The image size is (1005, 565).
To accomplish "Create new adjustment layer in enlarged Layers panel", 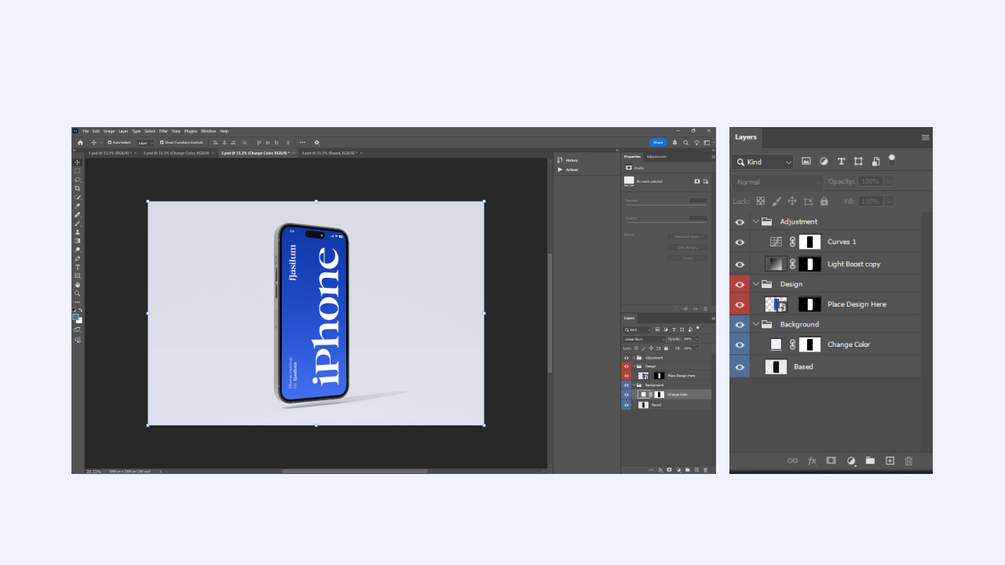I will (851, 461).
